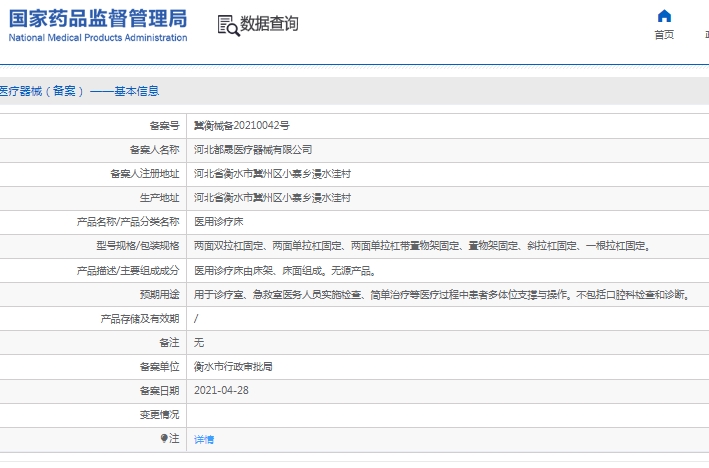The height and width of the screenshot is (468, 709).
Task: Click the 产品存储及有效期 label
Action: click(x=140, y=319)
